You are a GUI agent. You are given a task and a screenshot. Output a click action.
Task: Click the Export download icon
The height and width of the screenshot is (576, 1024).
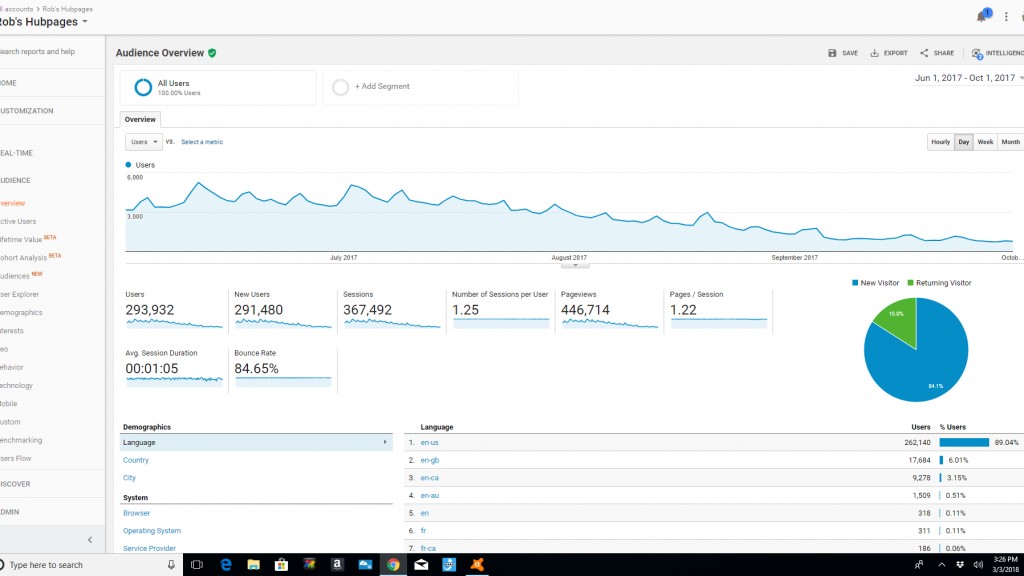pyautogui.click(x=874, y=53)
